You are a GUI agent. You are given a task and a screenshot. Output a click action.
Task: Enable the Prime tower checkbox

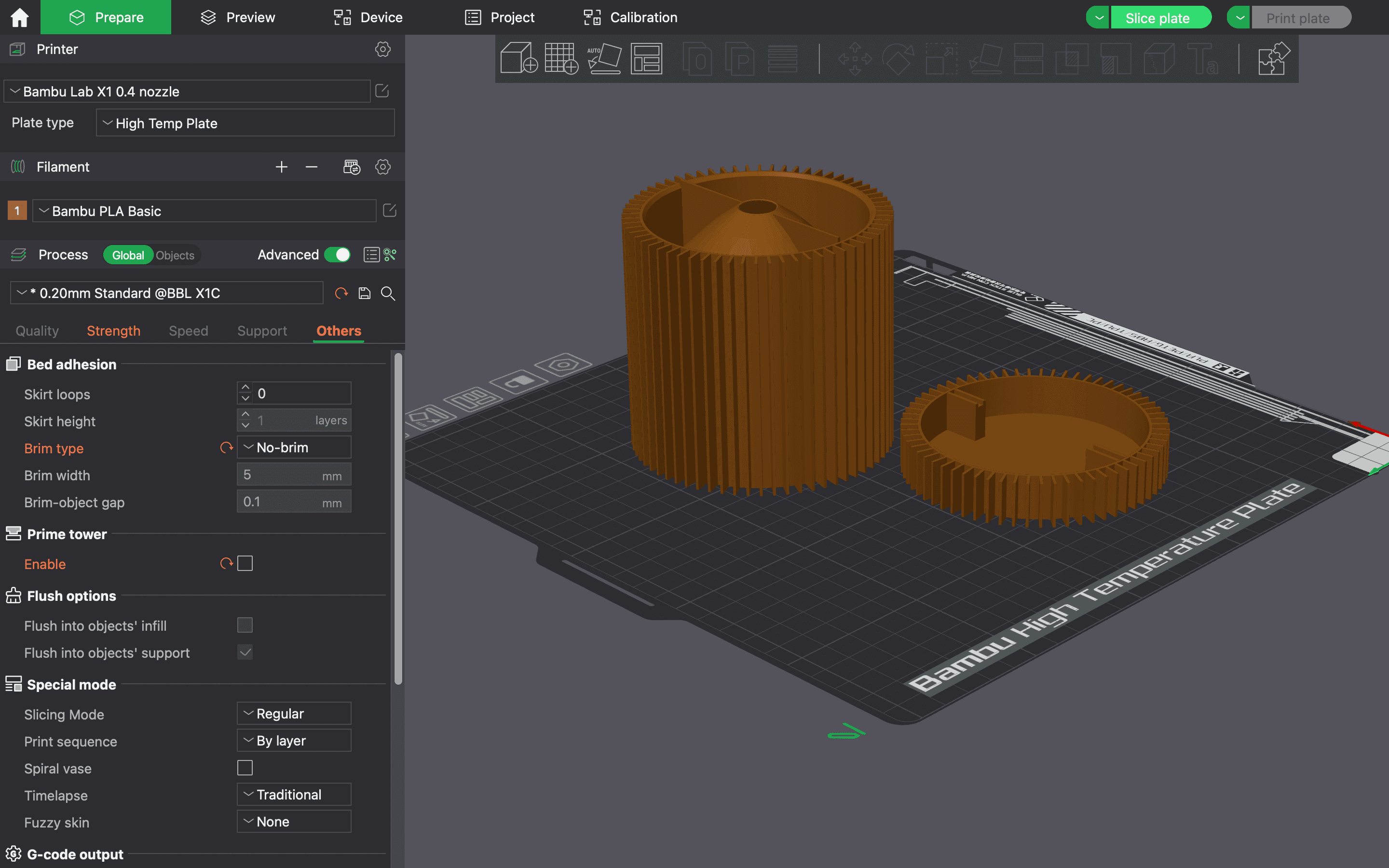pyautogui.click(x=245, y=564)
